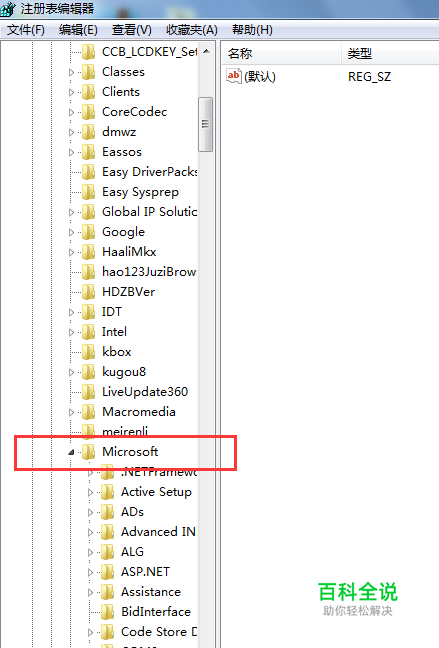This screenshot has height=648, width=439.
Task: Click the CoreCodec folder icon
Action: 88,112
